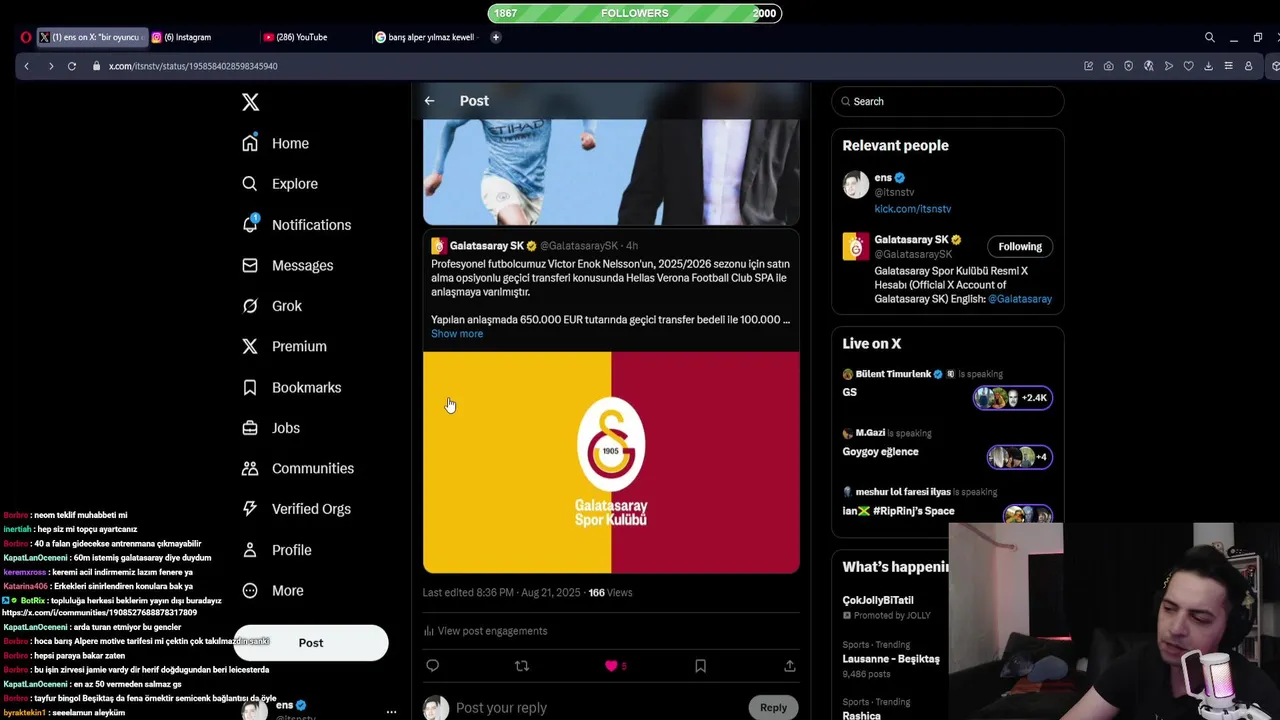
Task: Click Galatasaray SK avatar in Relevant people
Action: click(x=856, y=246)
